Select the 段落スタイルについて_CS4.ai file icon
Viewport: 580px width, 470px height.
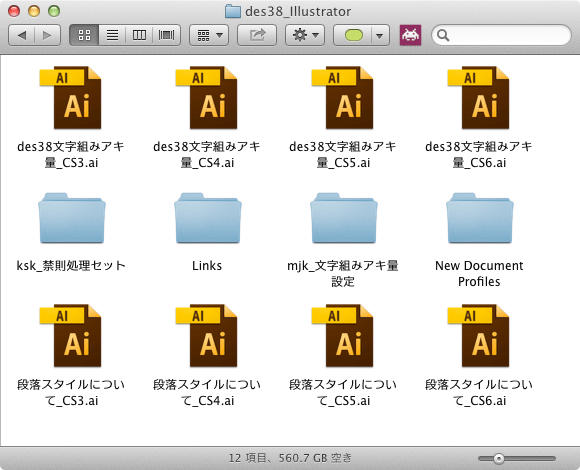pos(207,336)
